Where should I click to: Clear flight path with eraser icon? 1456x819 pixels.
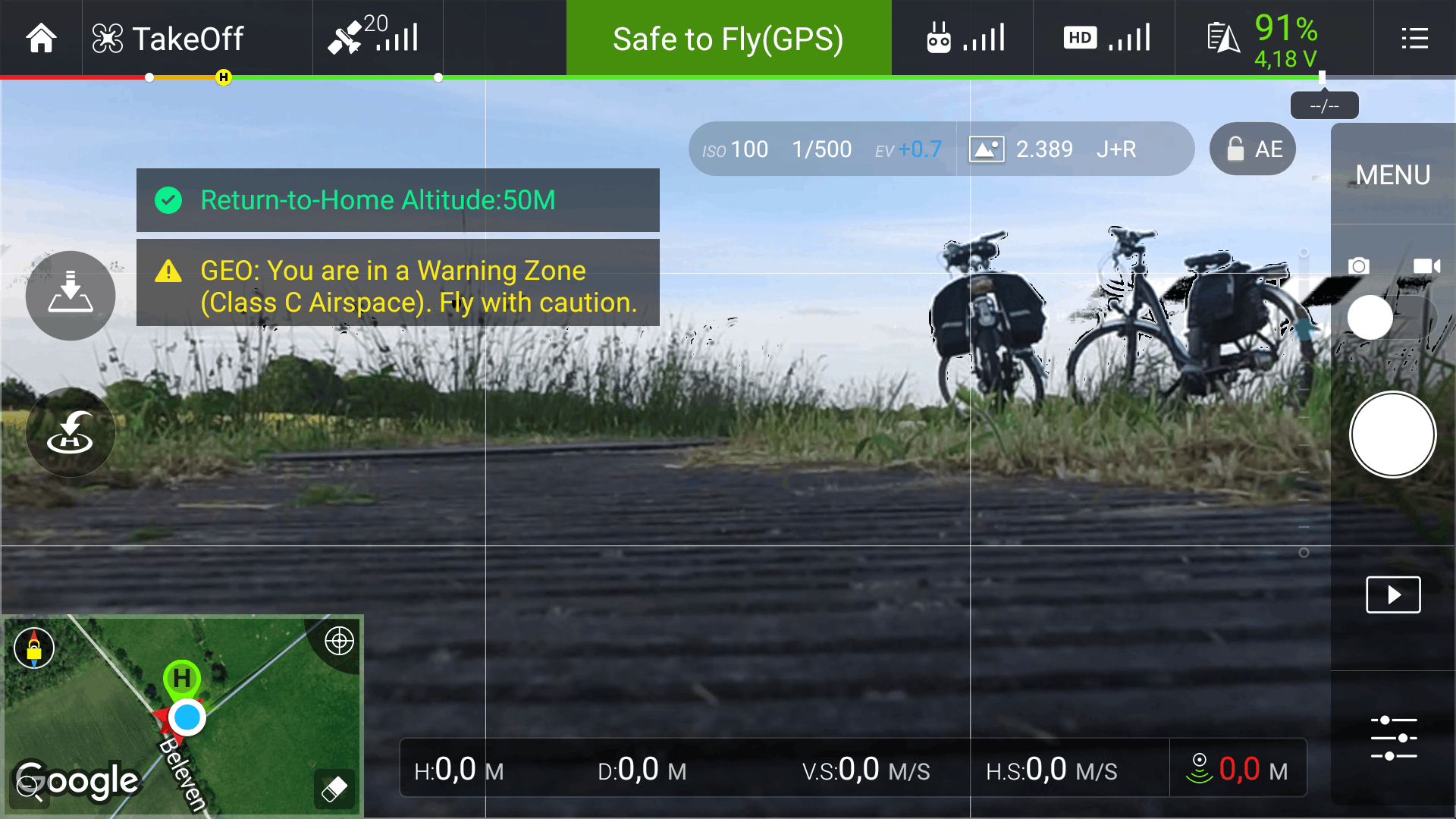(x=334, y=789)
